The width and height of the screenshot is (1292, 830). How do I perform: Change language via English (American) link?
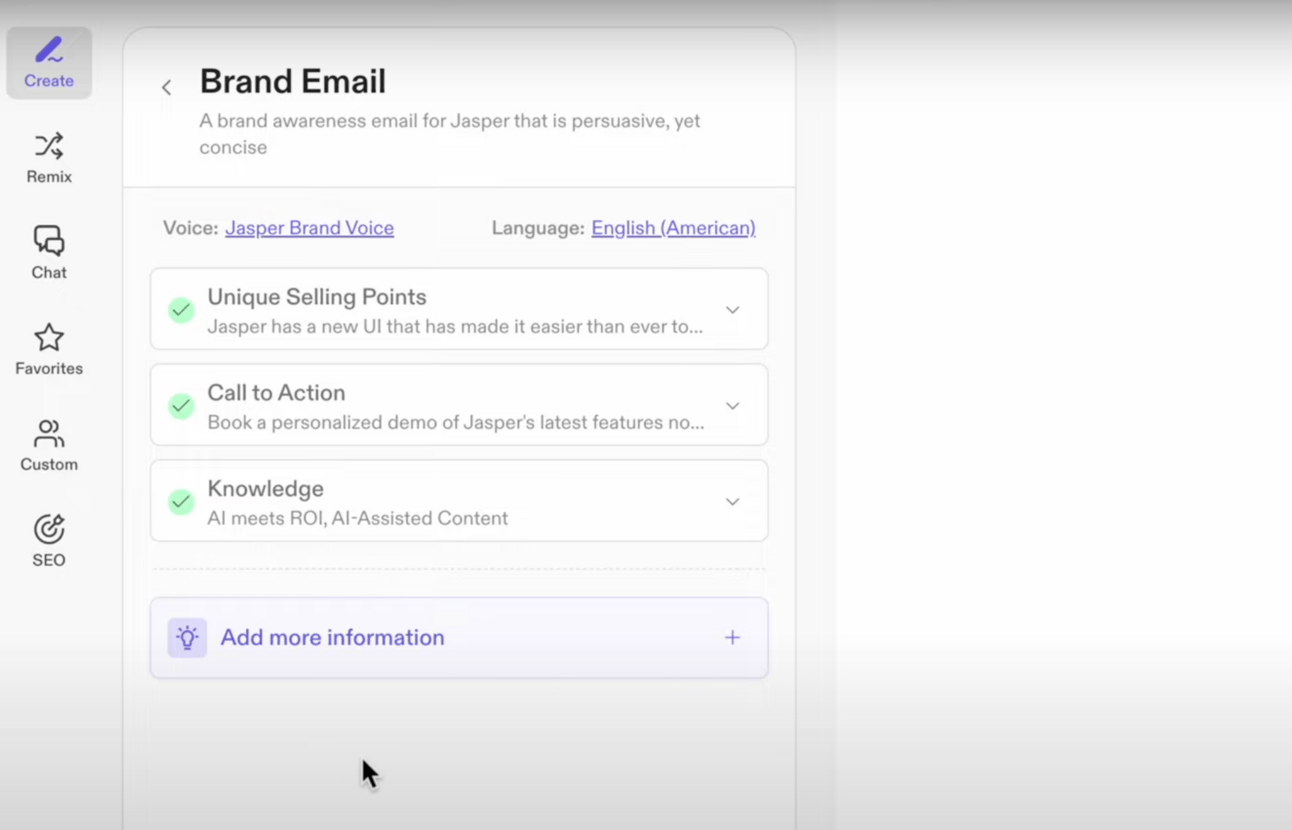(x=673, y=228)
